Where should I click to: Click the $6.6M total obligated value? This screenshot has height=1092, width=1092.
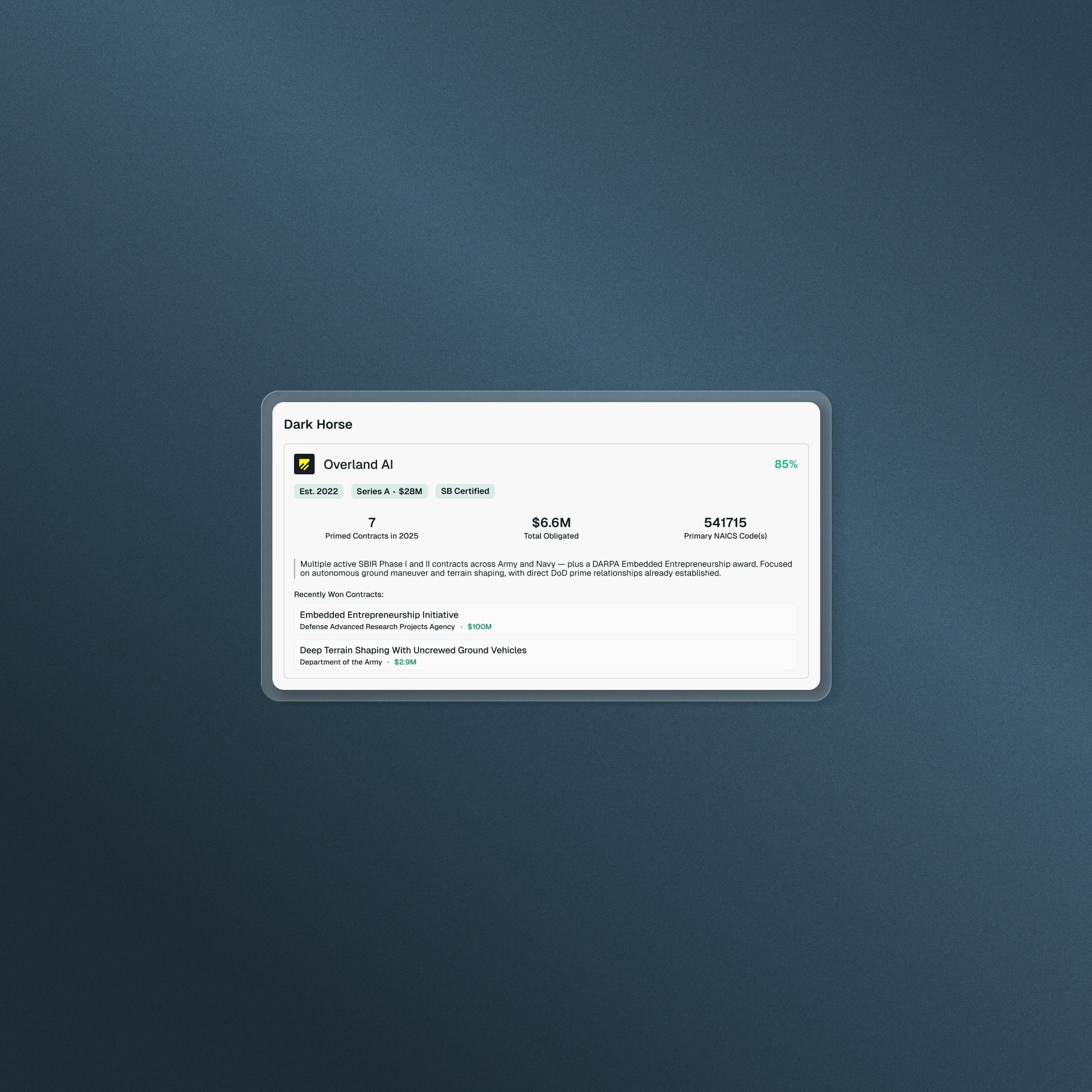click(551, 522)
